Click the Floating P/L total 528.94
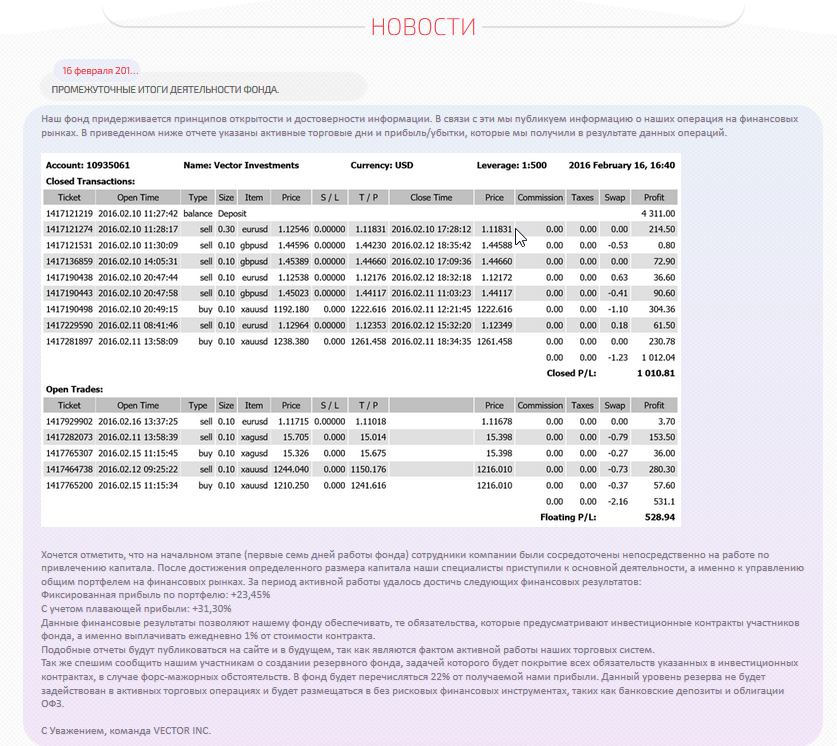 pyautogui.click(x=657, y=517)
